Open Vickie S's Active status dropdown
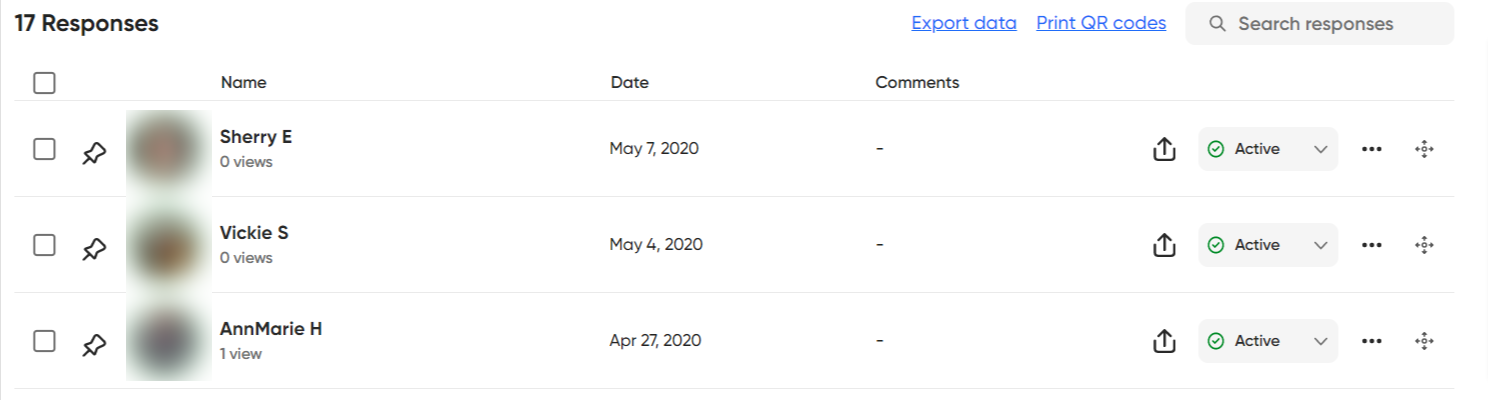Viewport: 1488px width, 400px height. tap(1268, 245)
